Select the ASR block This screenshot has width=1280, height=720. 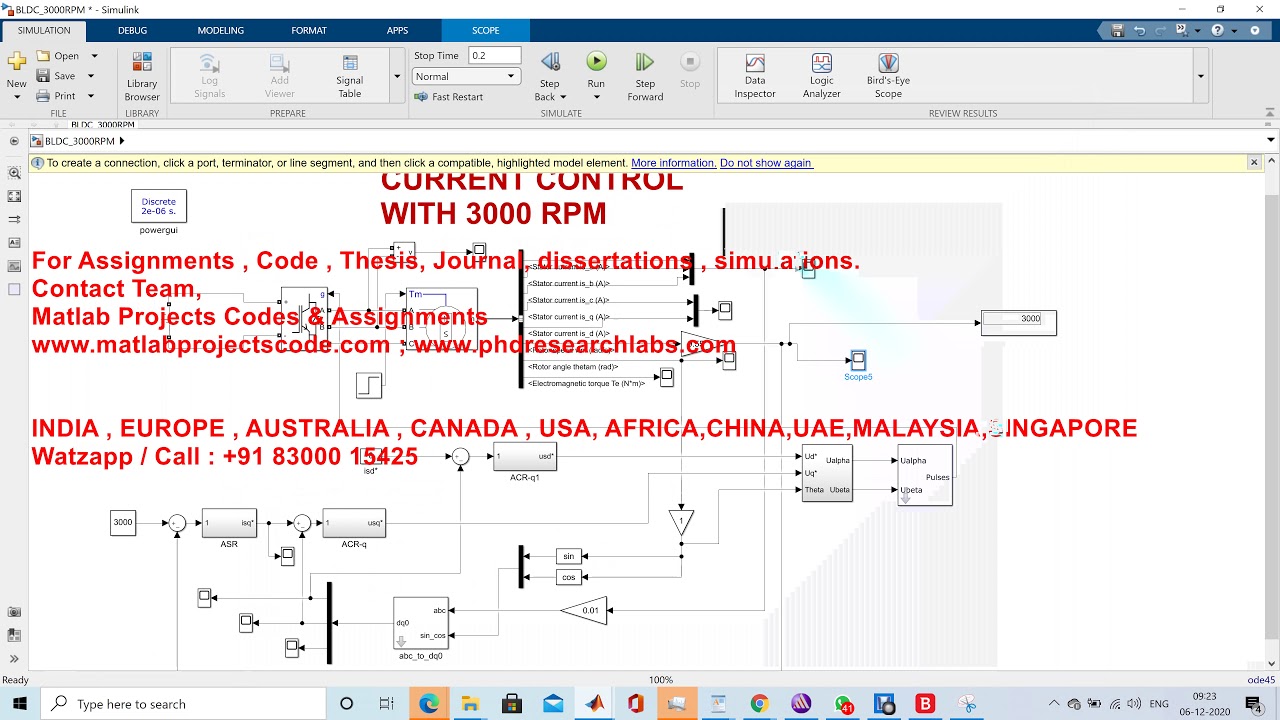pyautogui.click(x=229, y=522)
